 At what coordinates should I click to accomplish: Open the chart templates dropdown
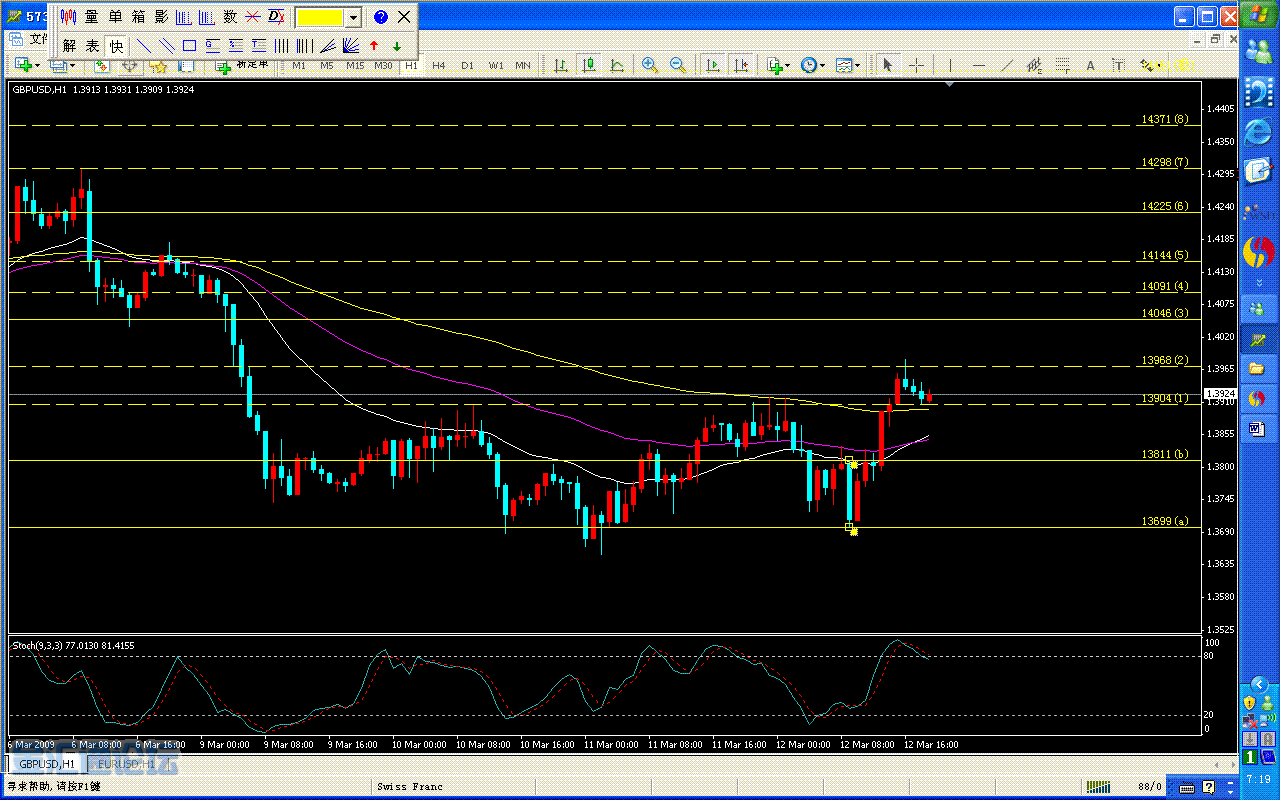tap(849, 66)
